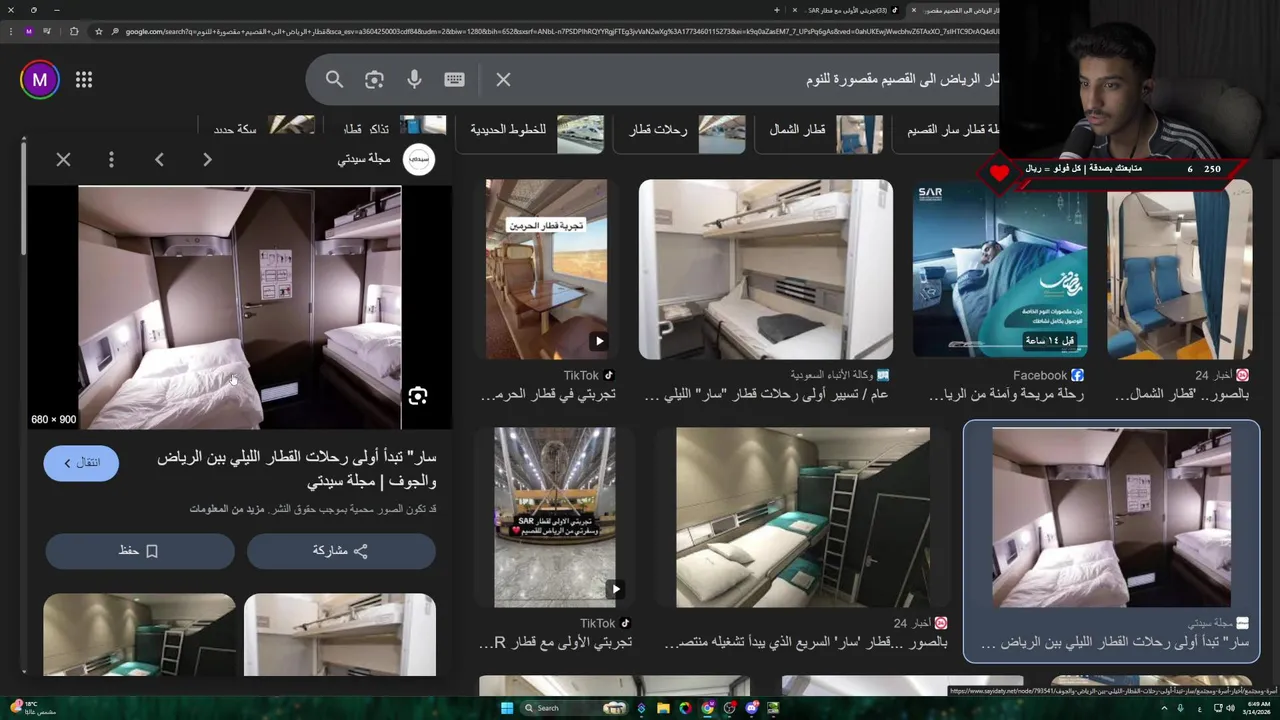Open TikTok SAR station video thumbnail
This screenshot has width=1280, height=720.
[x=555, y=517]
